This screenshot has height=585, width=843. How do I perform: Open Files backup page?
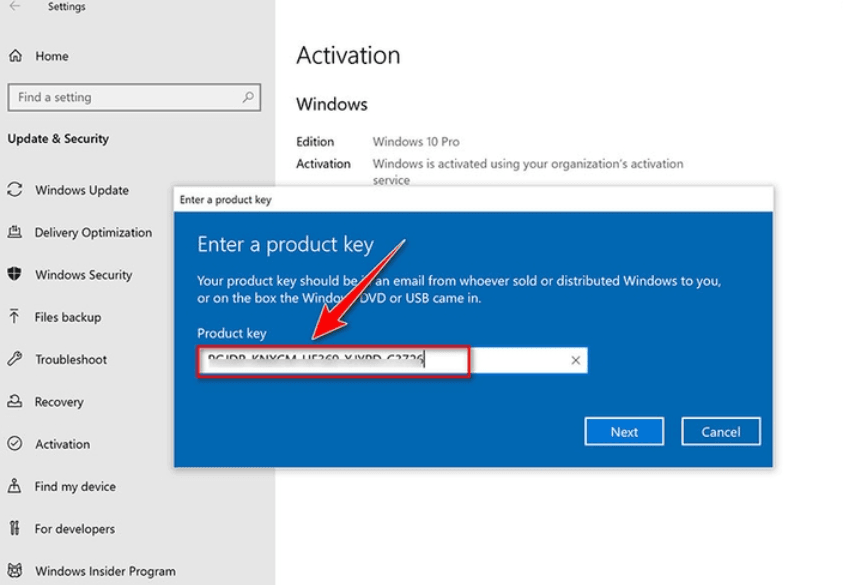click(68, 317)
